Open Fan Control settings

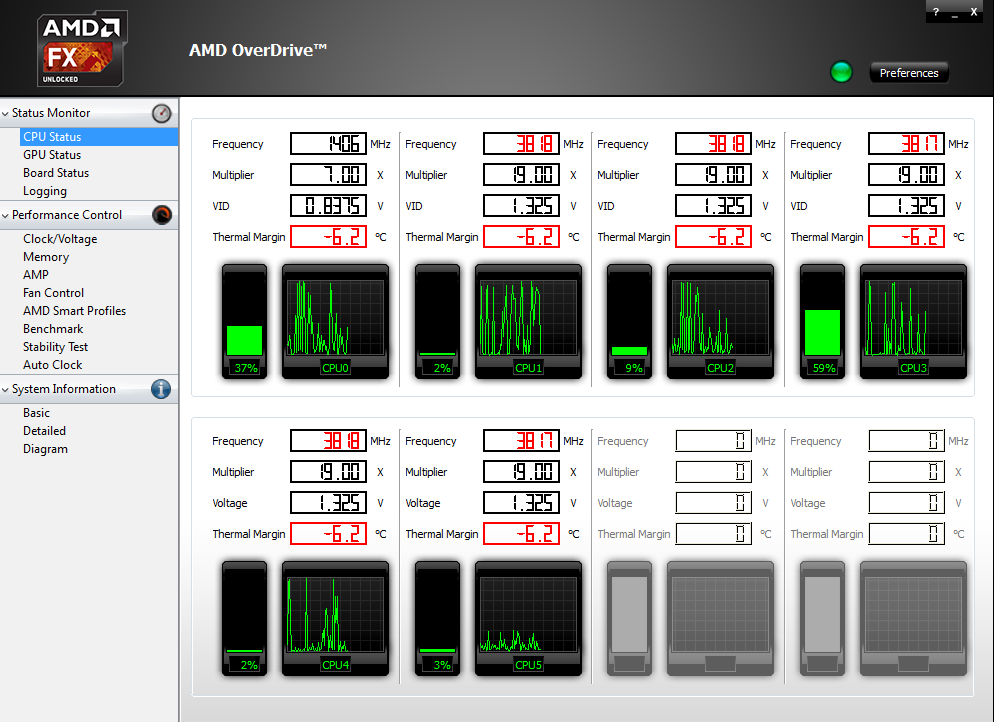pyautogui.click(x=53, y=293)
